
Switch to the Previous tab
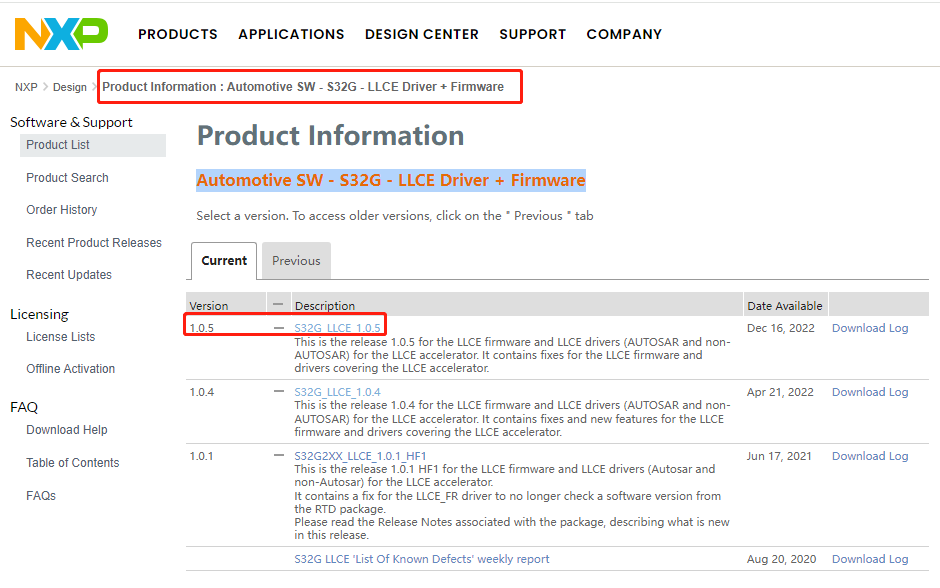[296, 261]
